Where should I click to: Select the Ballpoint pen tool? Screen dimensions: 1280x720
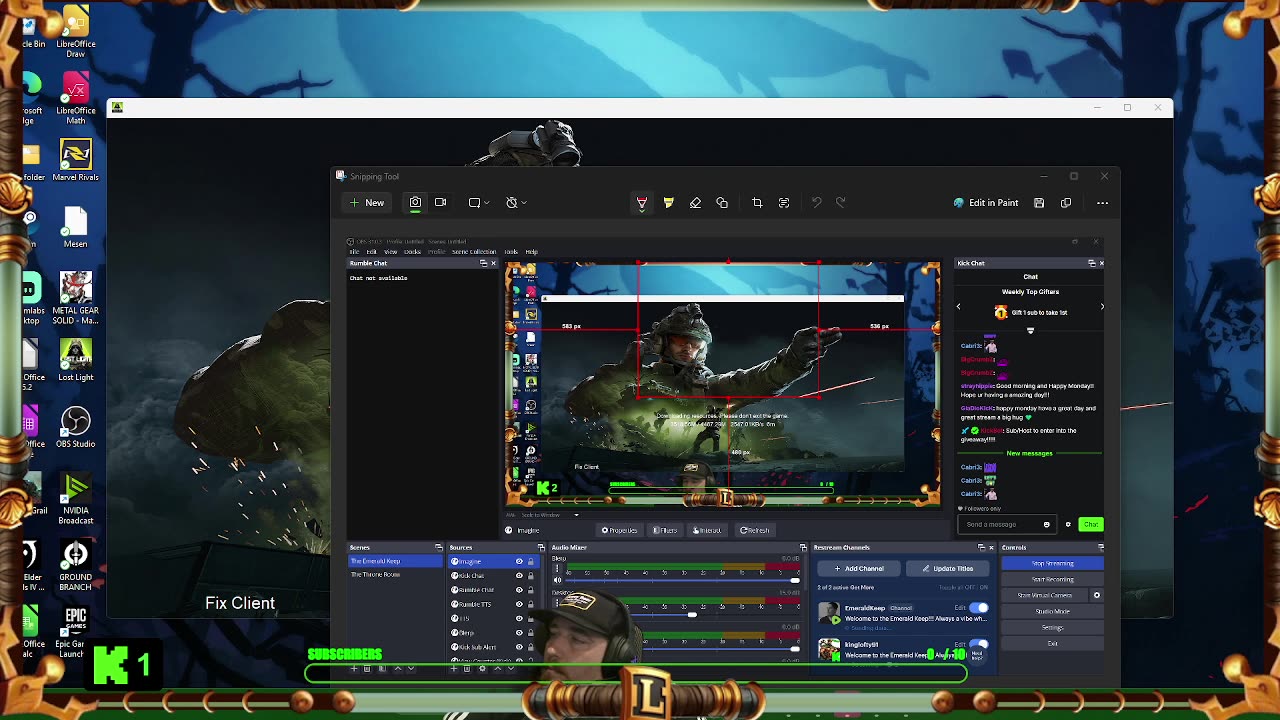tap(642, 203)
